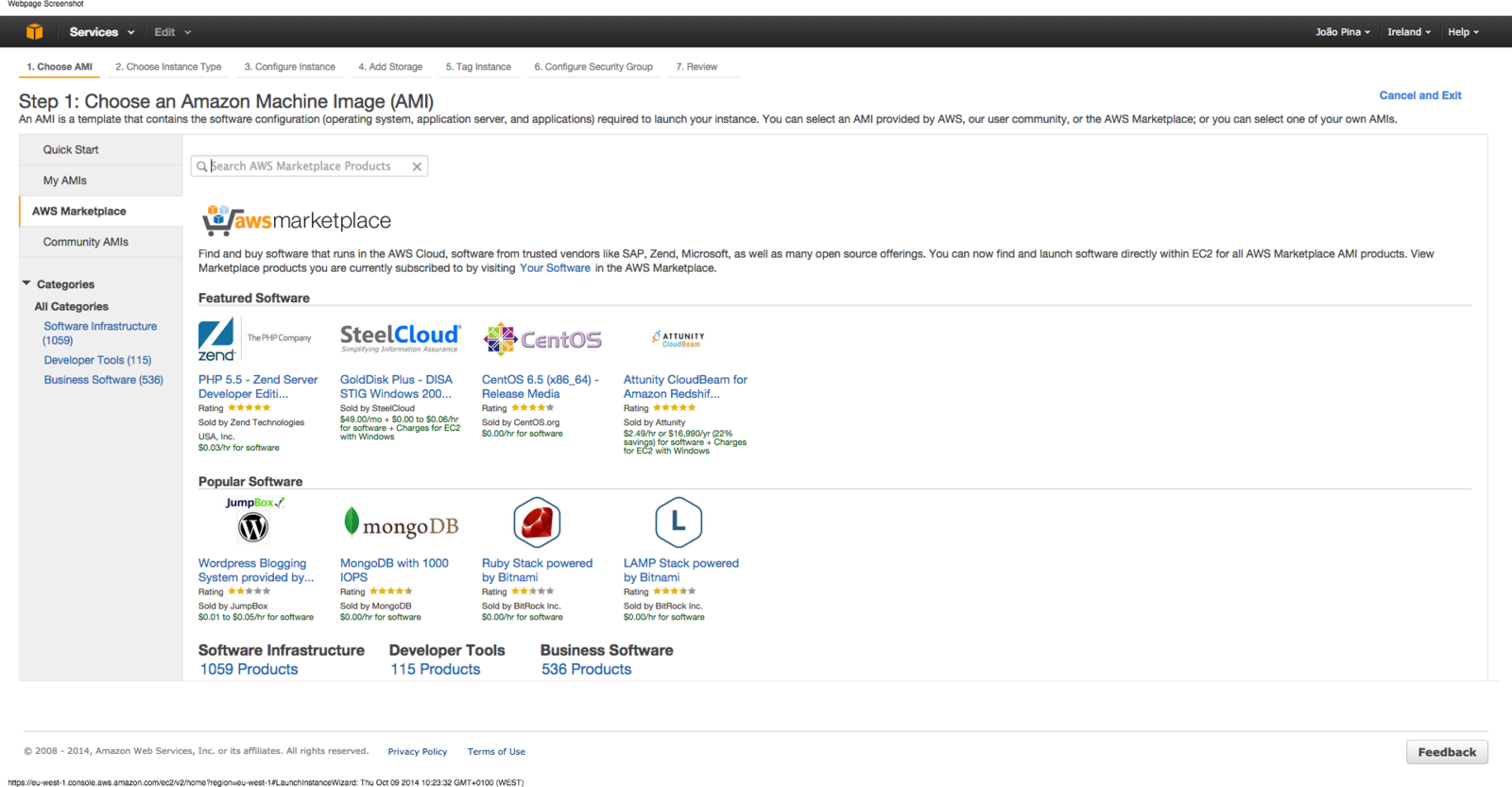Screen dimensions: 1512x787
Task: Click the star rating of Attunity CloudBeam
Action: click(x=675, y=408)
